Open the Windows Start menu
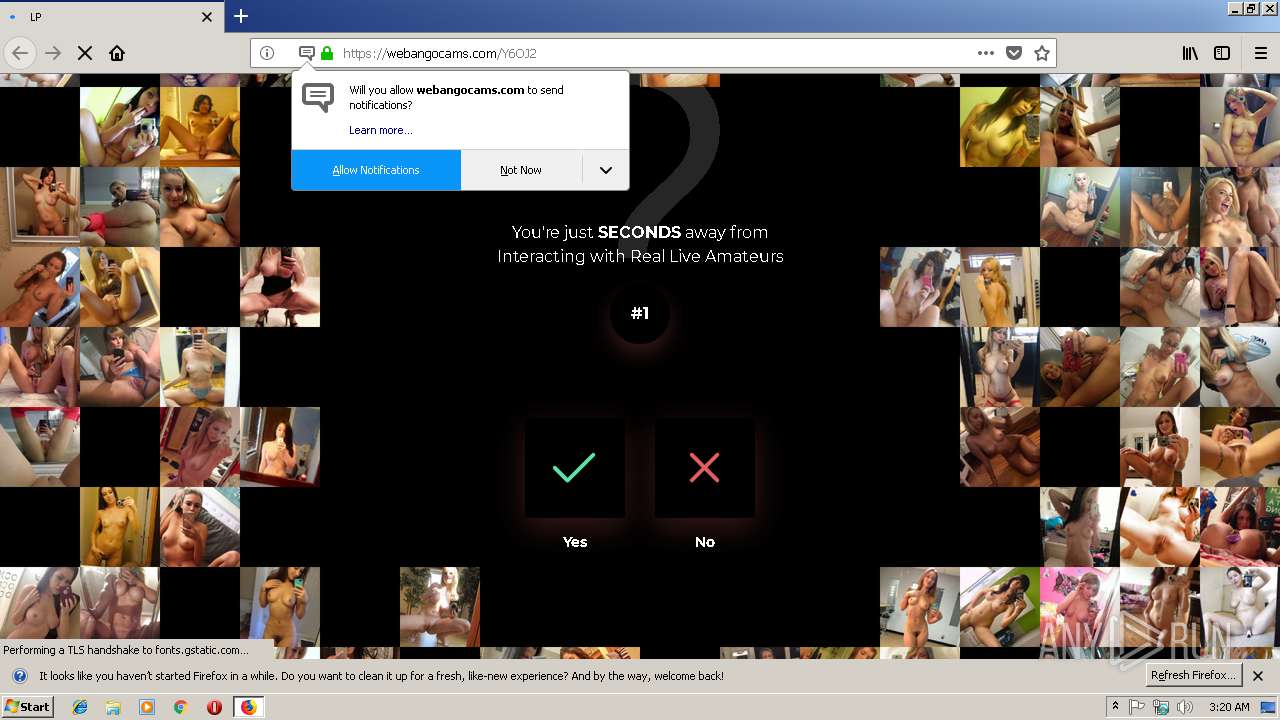This screenshot has height=720, width=1280. tap(27, 706)
